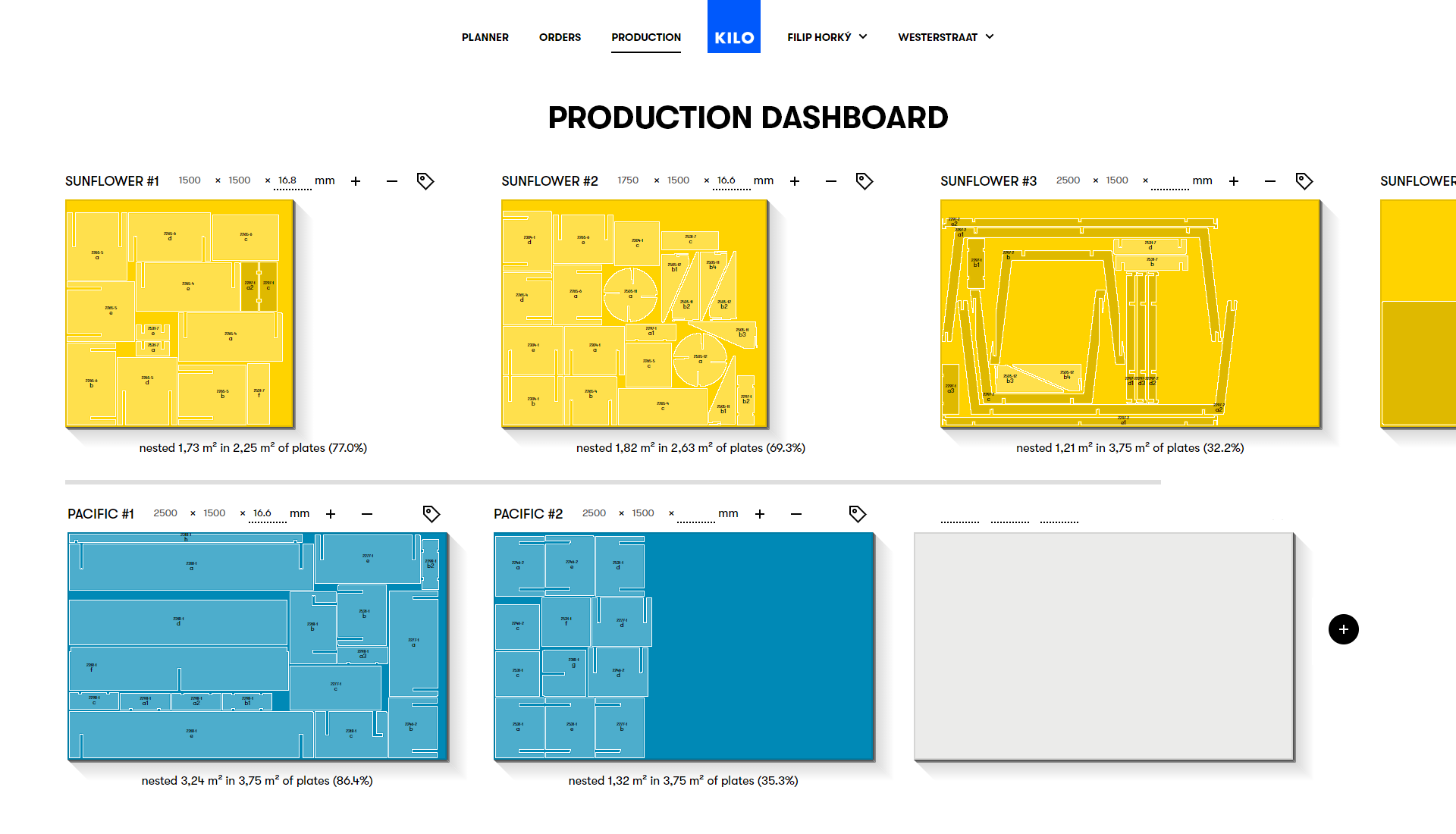Click the empty gray placeholder plate

1103,646
